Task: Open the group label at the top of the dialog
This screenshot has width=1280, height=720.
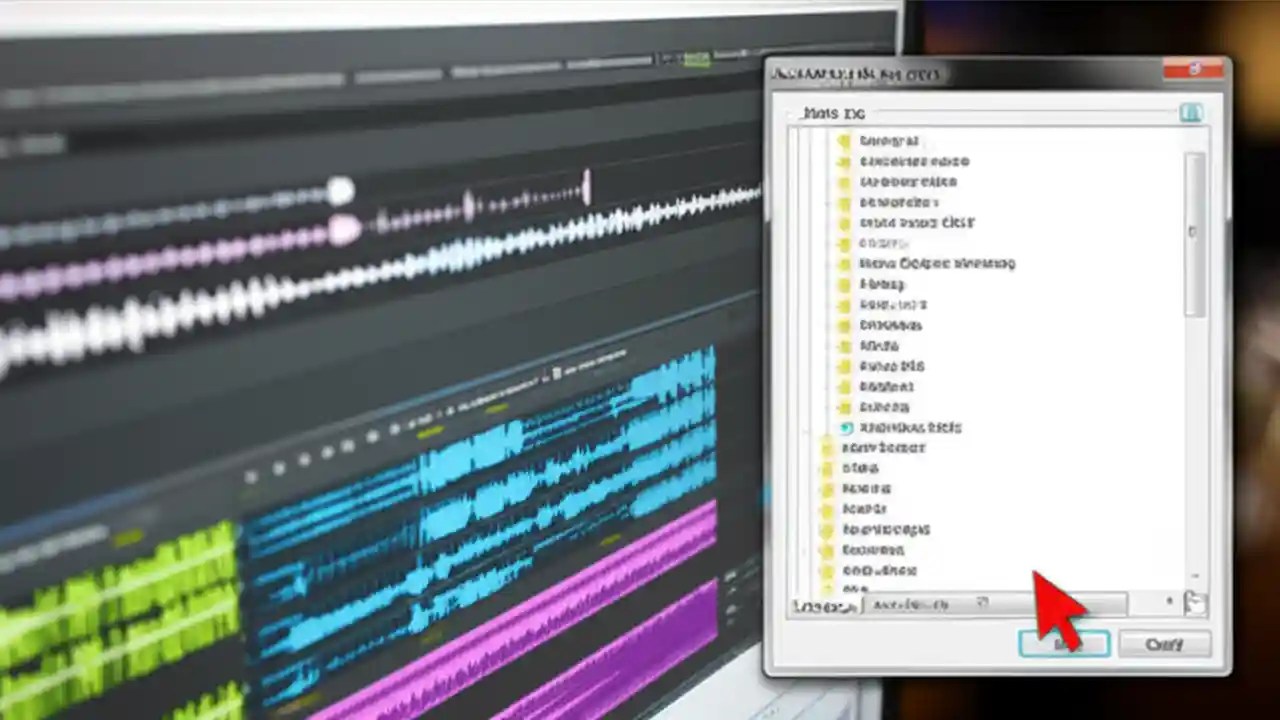Action: coord(834,113)
